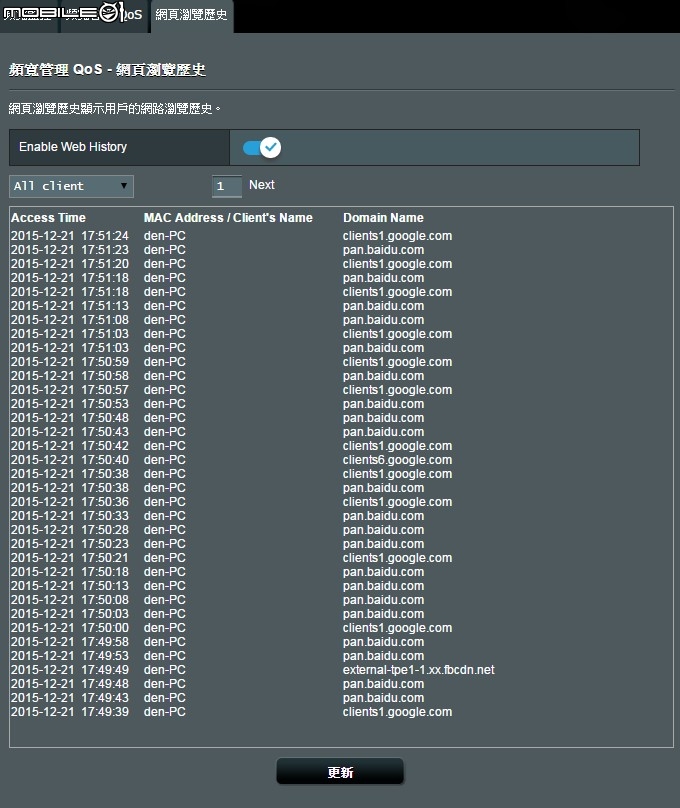Click clients1.google.com in 17:49:39 row
680x808 pixels.
click(x=397, y=712)
